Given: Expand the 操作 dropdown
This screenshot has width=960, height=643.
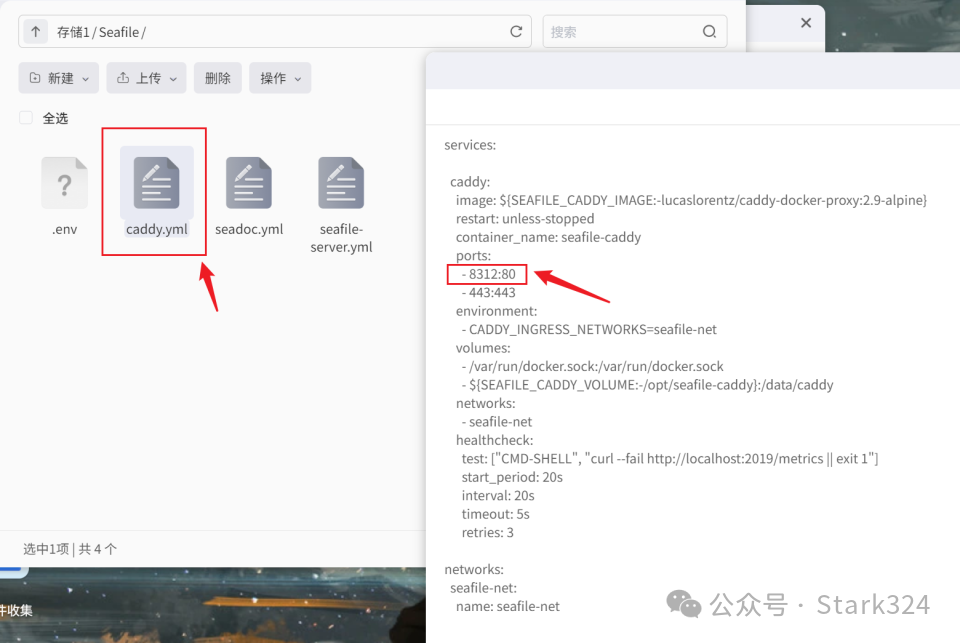Looking at the screenshot, I should pos(280,78).
